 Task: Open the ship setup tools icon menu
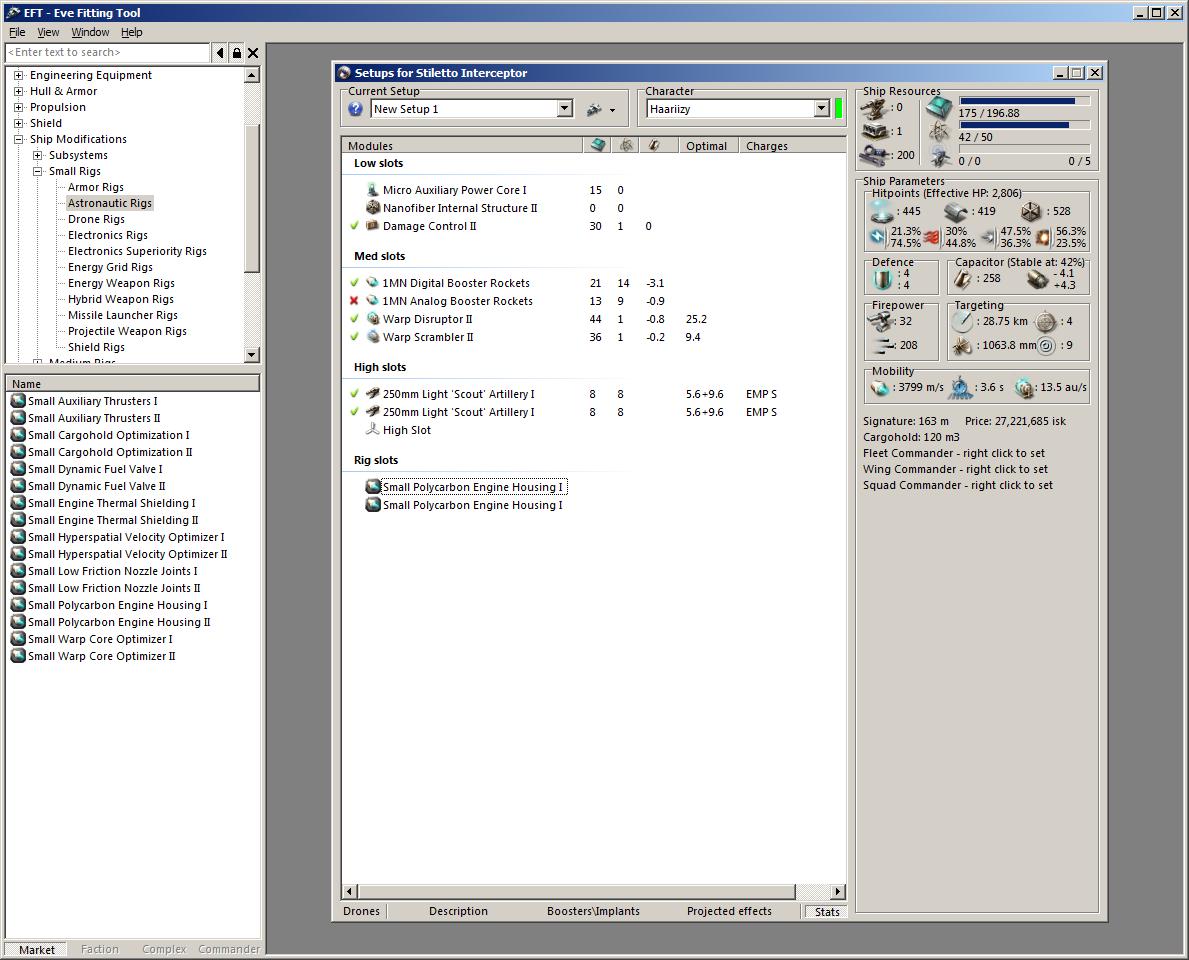click(x=600, y=110)
